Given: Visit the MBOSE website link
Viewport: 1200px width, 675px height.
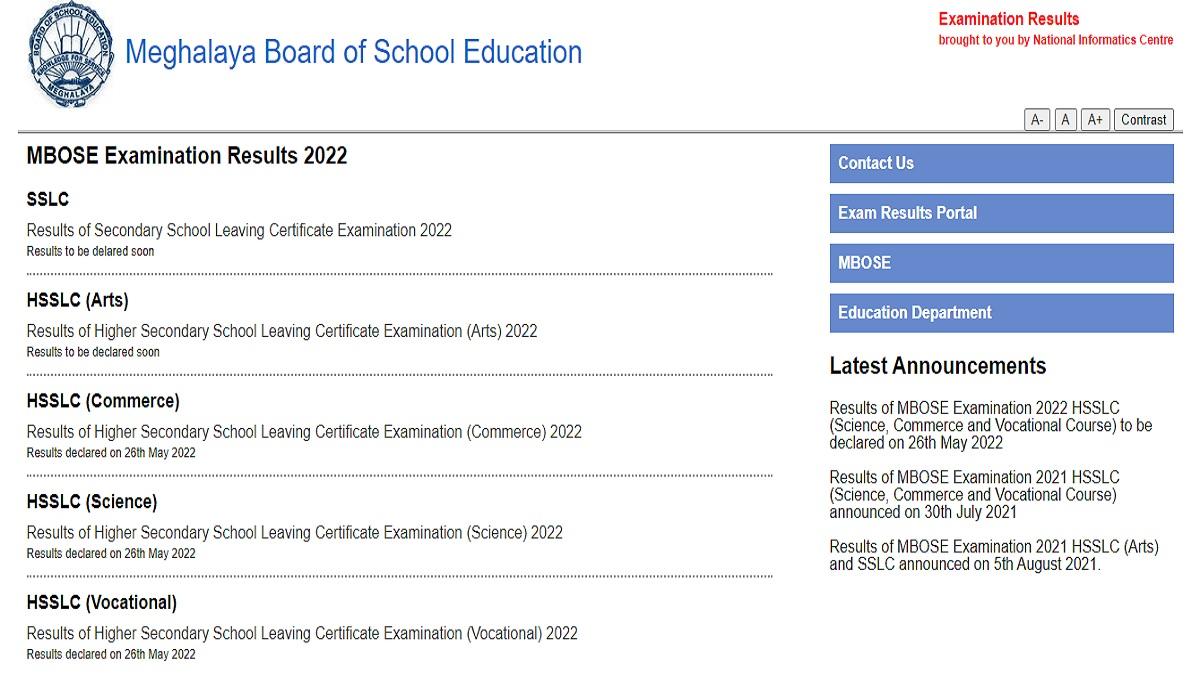Looking at the screenshot, I should tap(1000, 263).
